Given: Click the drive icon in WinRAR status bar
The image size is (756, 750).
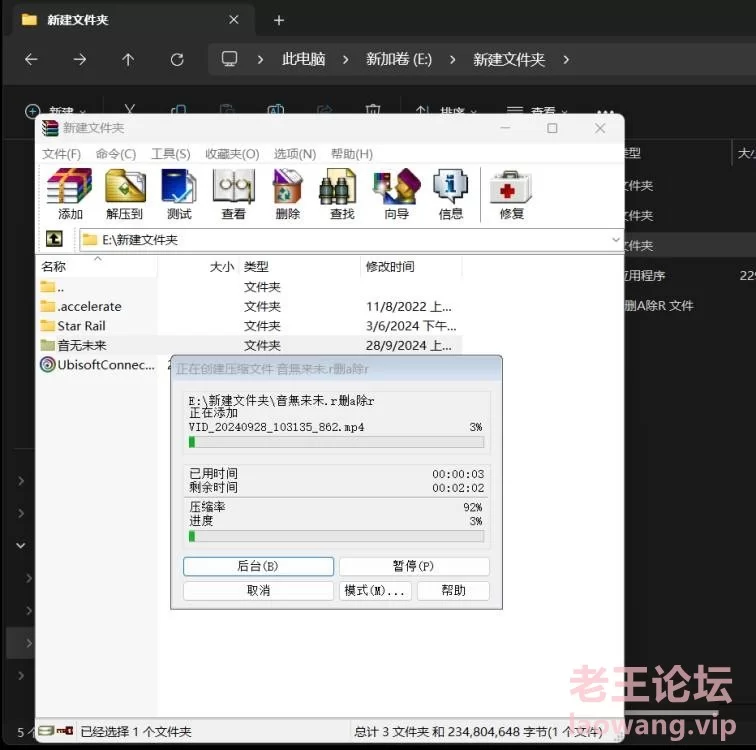Looking at the screenshot, I should [x=46, y=731].
